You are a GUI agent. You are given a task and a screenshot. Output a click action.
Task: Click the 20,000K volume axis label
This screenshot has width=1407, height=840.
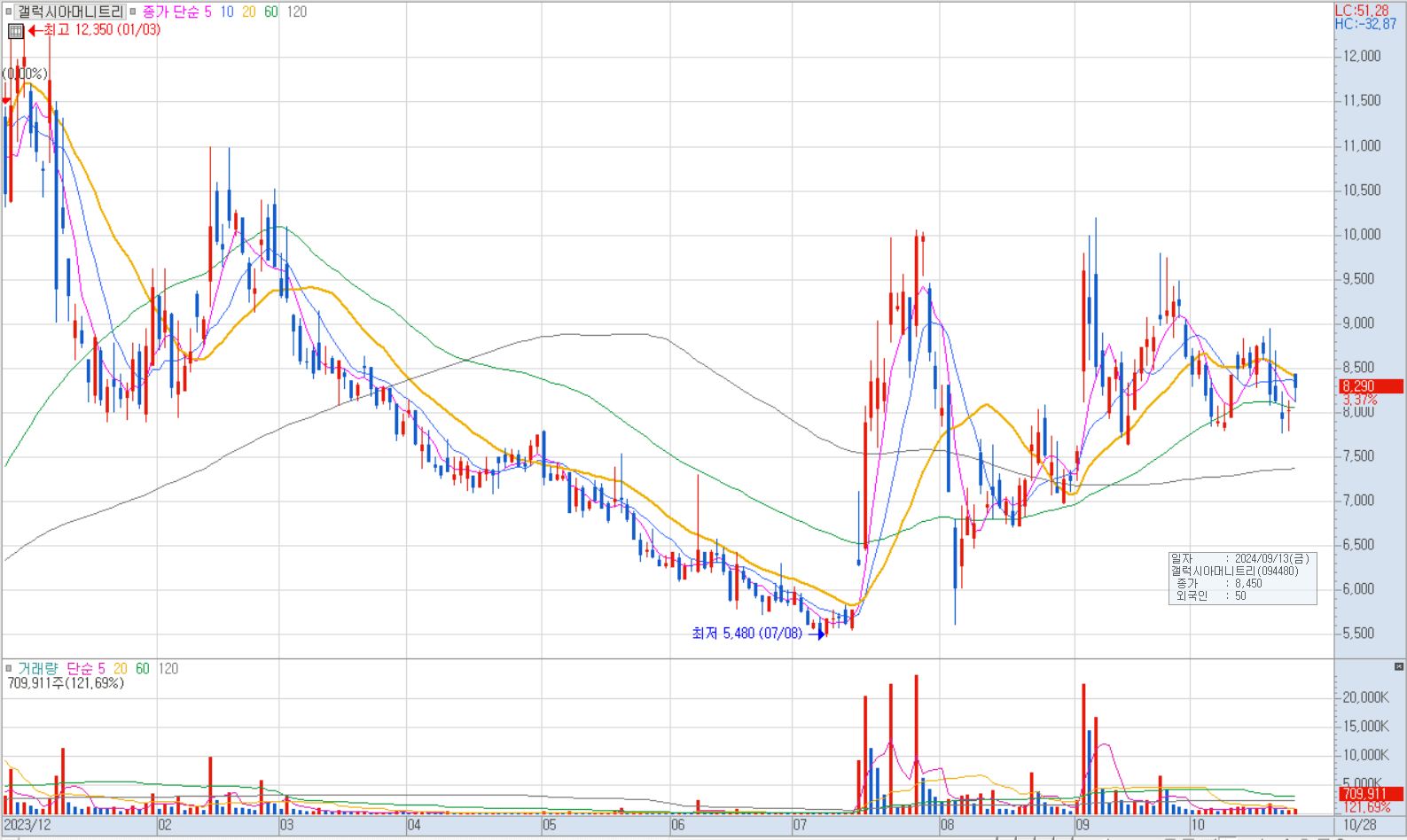pyautogui.click(x=1365, y=697)
